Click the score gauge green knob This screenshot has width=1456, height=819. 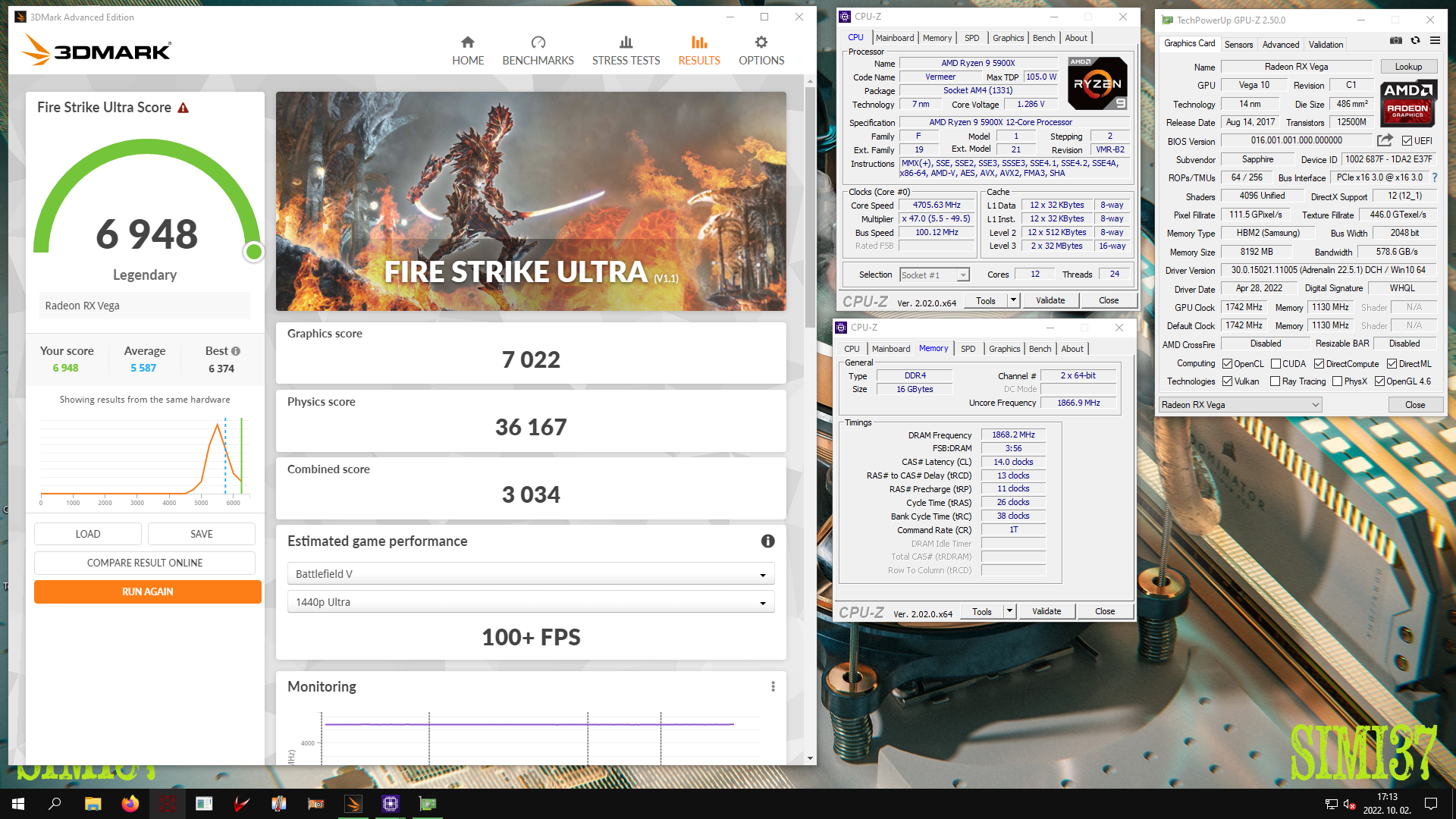[x=254, y=252]
